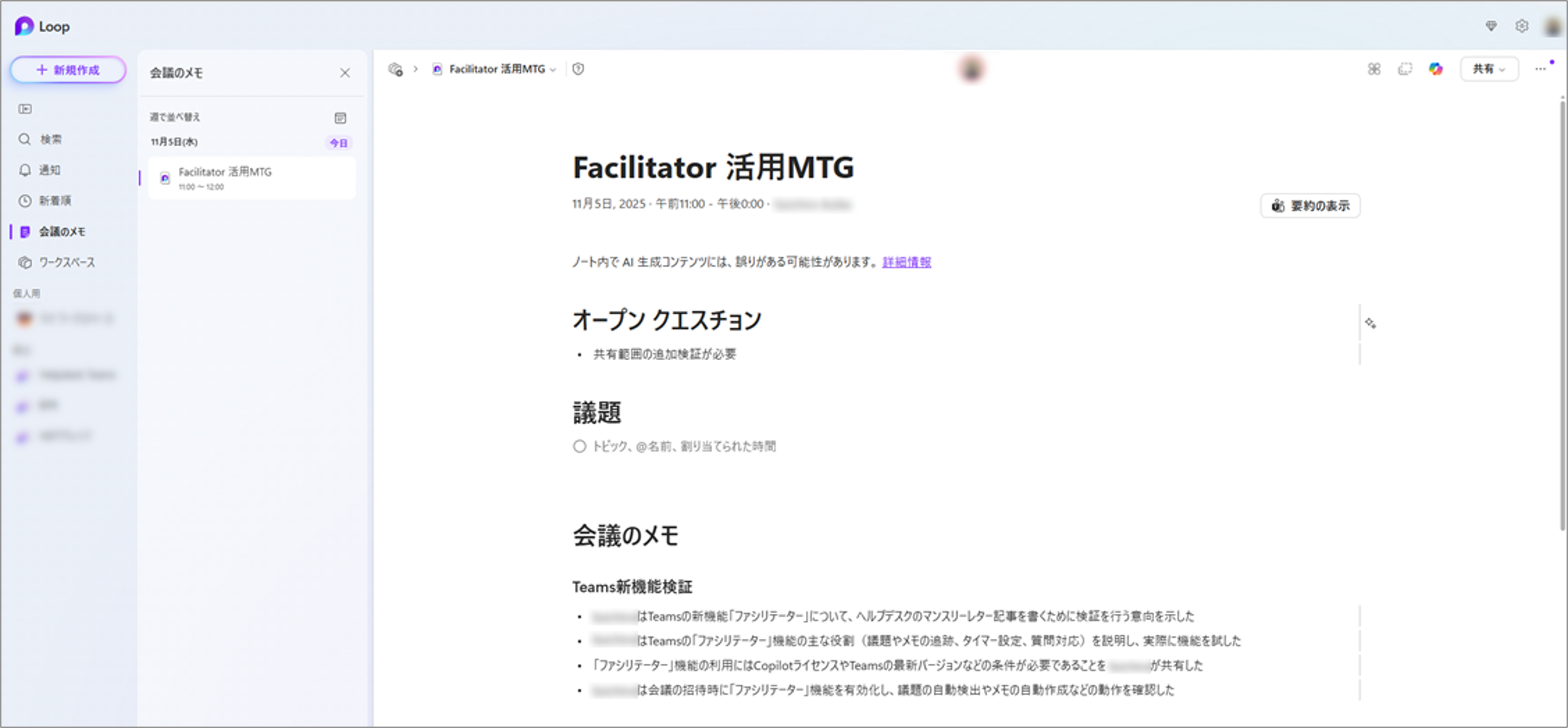The width and height of the screenshot is (1568, 728).
Task: Click the shield sensitivity icon near title
Action: [x=578, y=69]
